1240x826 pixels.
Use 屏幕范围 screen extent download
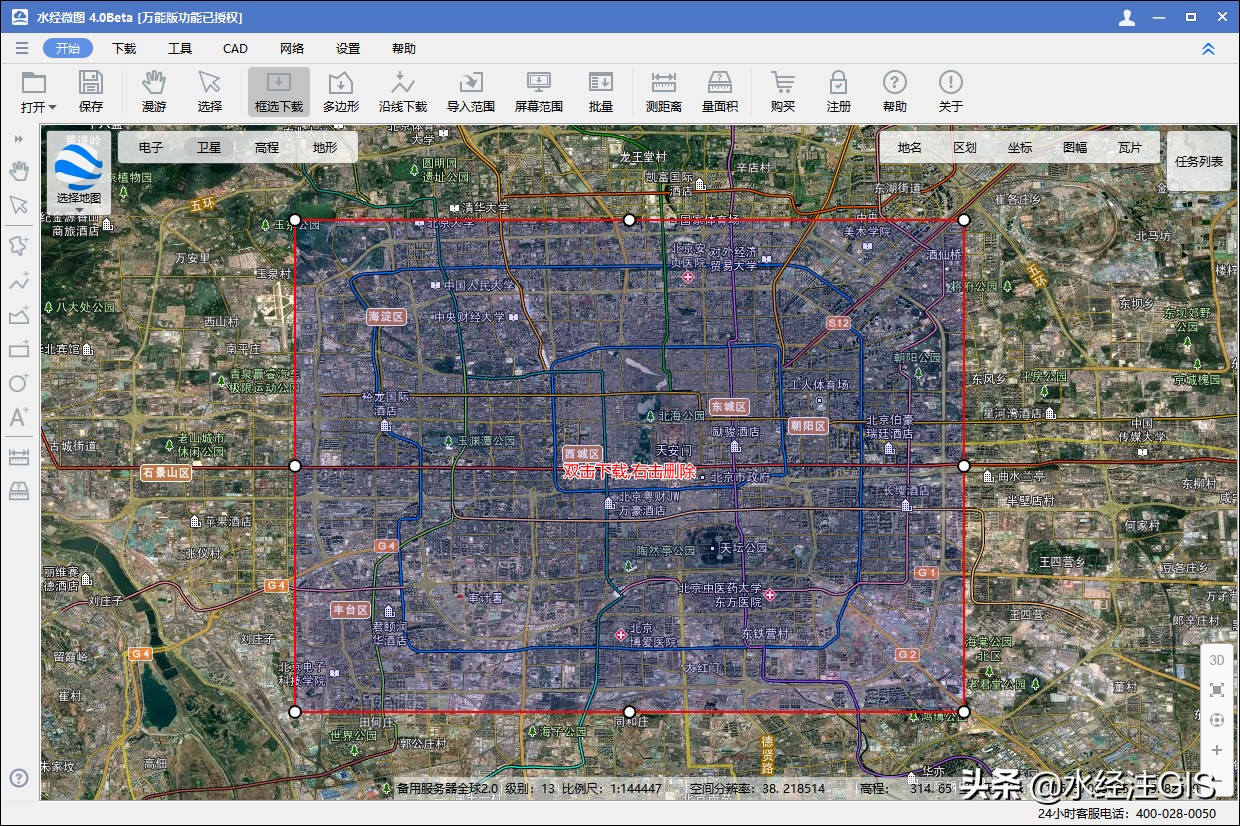[x=537, y=92]
